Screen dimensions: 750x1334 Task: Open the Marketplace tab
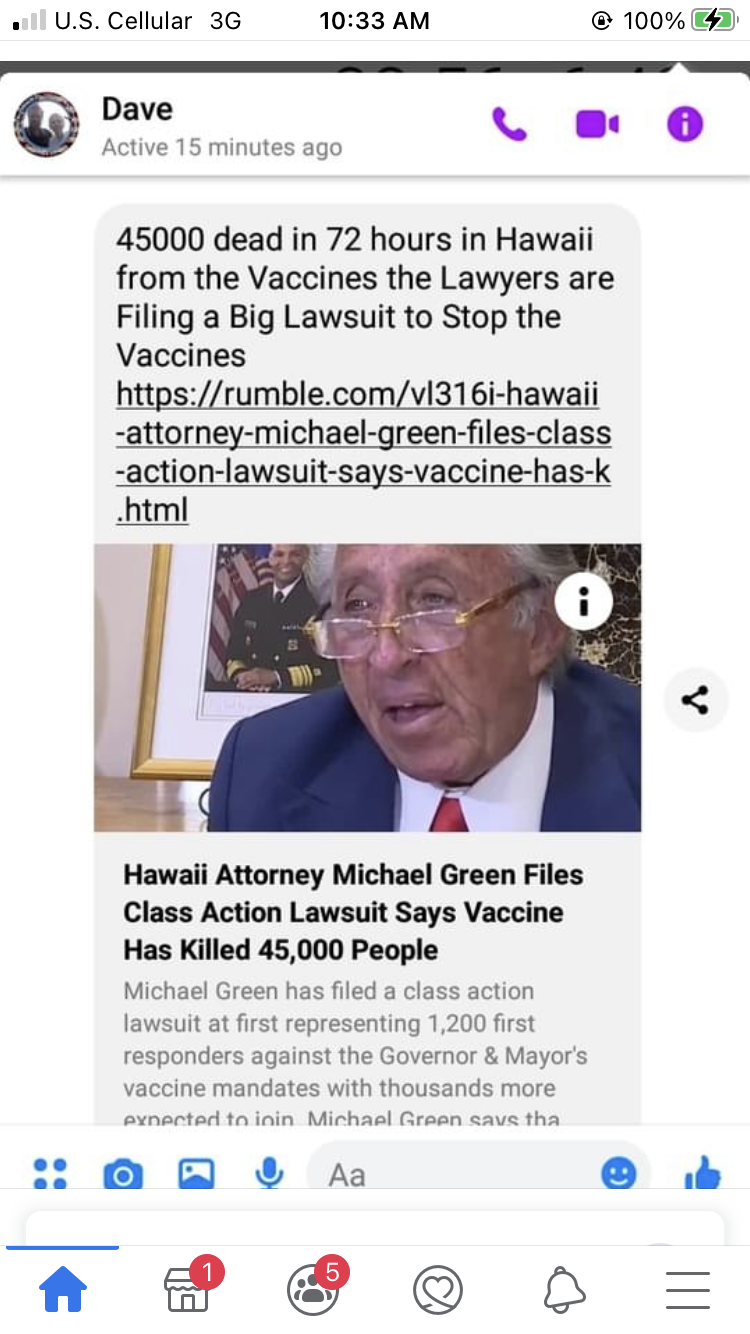tap(187, 1290)
